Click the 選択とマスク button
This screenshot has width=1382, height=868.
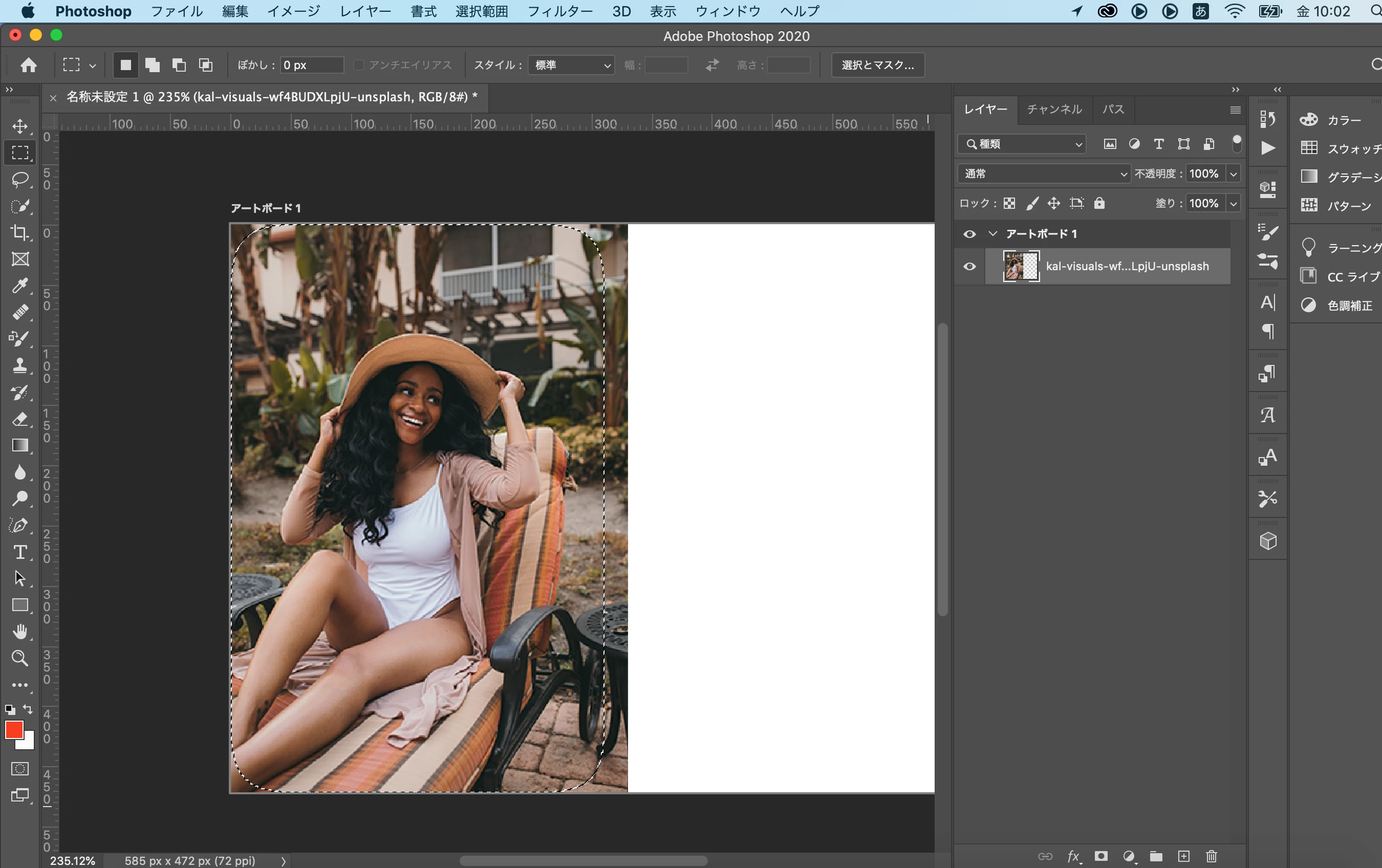[877, 65]
